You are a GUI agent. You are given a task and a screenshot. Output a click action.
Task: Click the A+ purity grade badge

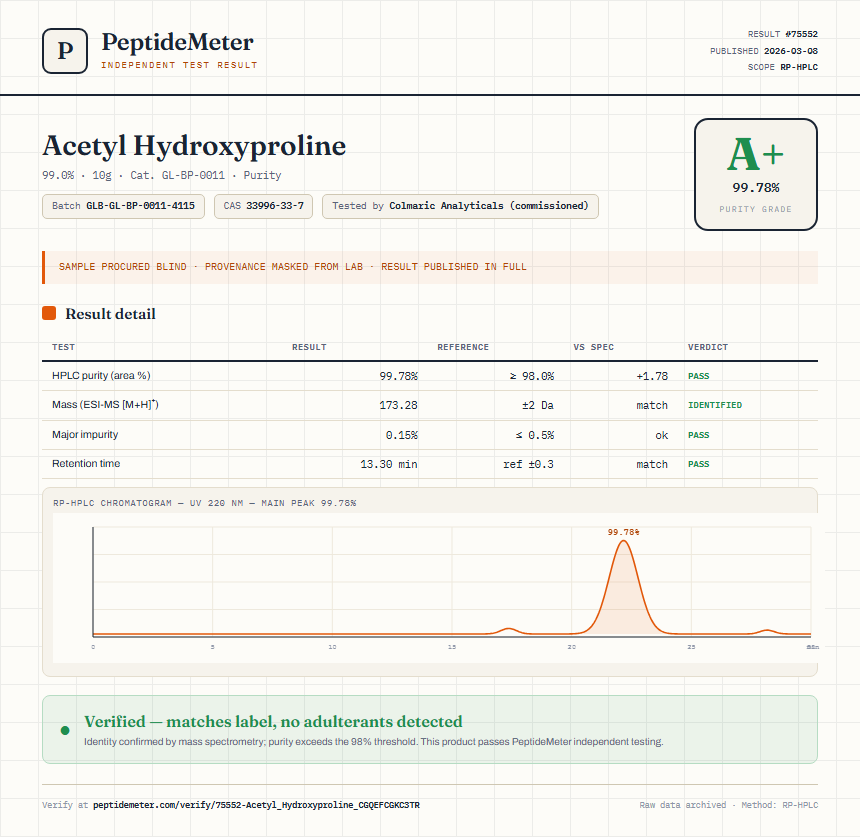click(756, 174)
